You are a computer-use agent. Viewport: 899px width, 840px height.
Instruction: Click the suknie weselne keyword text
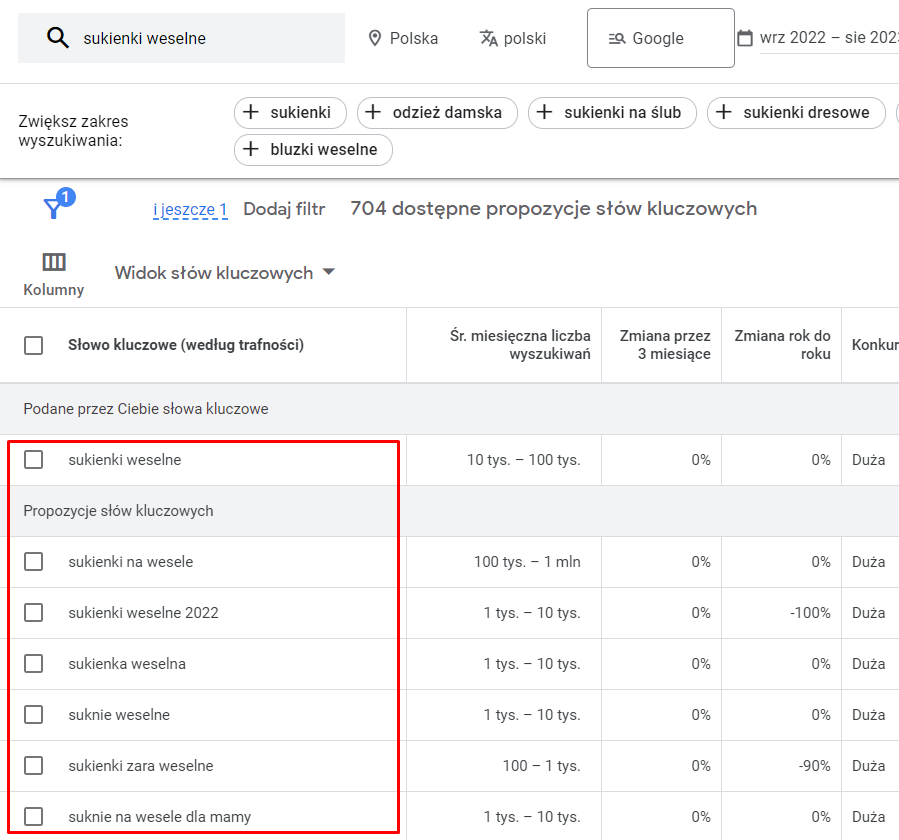[x=119, y=715]
